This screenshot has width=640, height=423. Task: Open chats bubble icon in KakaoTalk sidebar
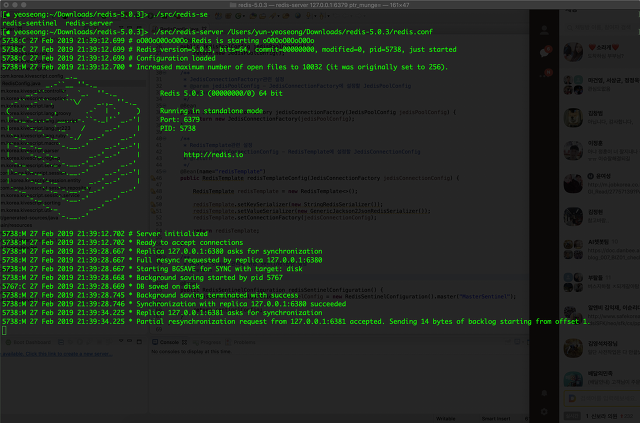pos(544,52)
